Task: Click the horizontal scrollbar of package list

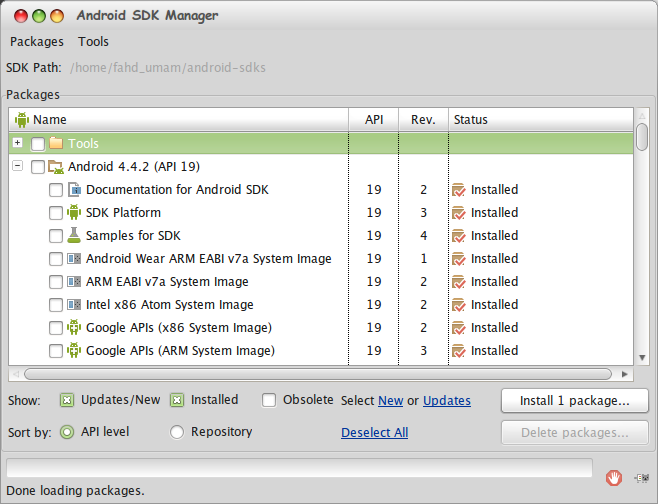Action: [320, 374]
